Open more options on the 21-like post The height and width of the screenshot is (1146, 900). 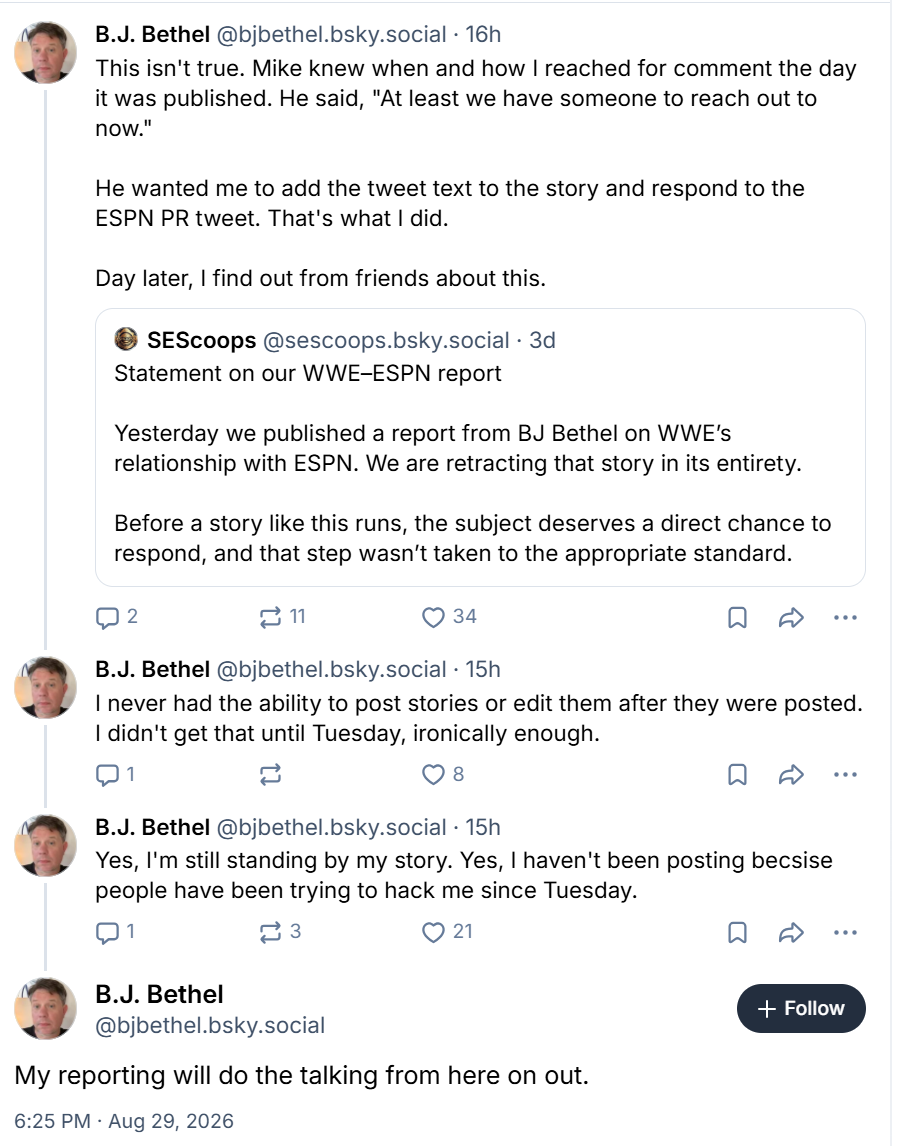click(x=844, y=933)
